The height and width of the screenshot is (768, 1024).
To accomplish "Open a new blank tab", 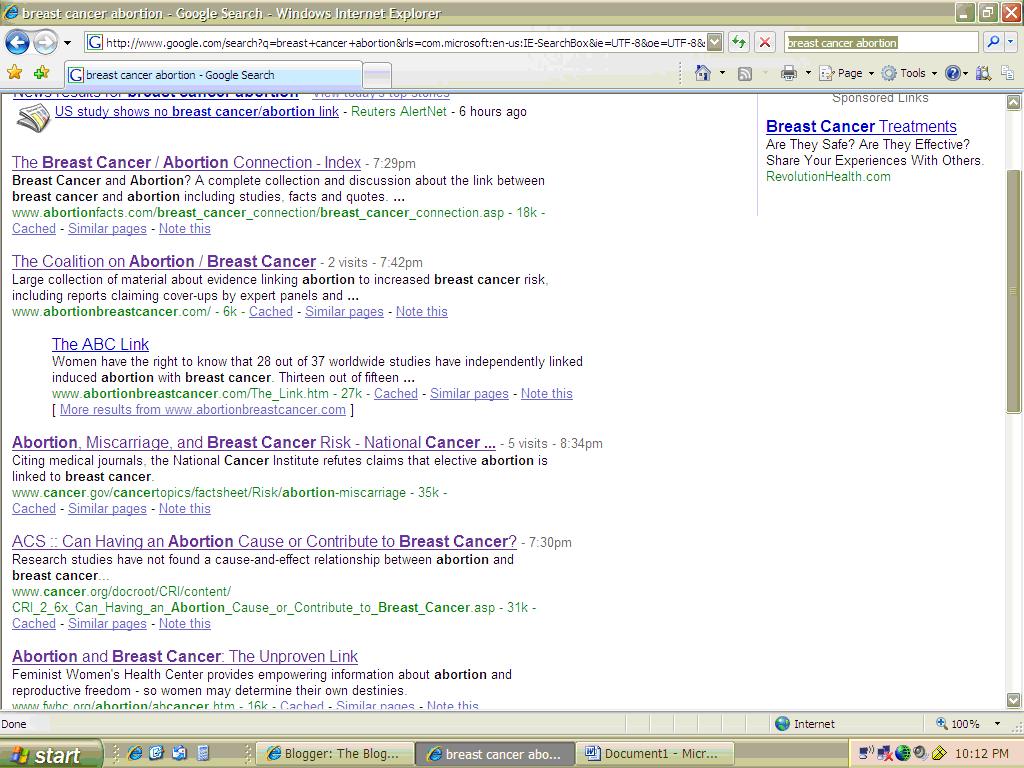I will click(377, 75).
